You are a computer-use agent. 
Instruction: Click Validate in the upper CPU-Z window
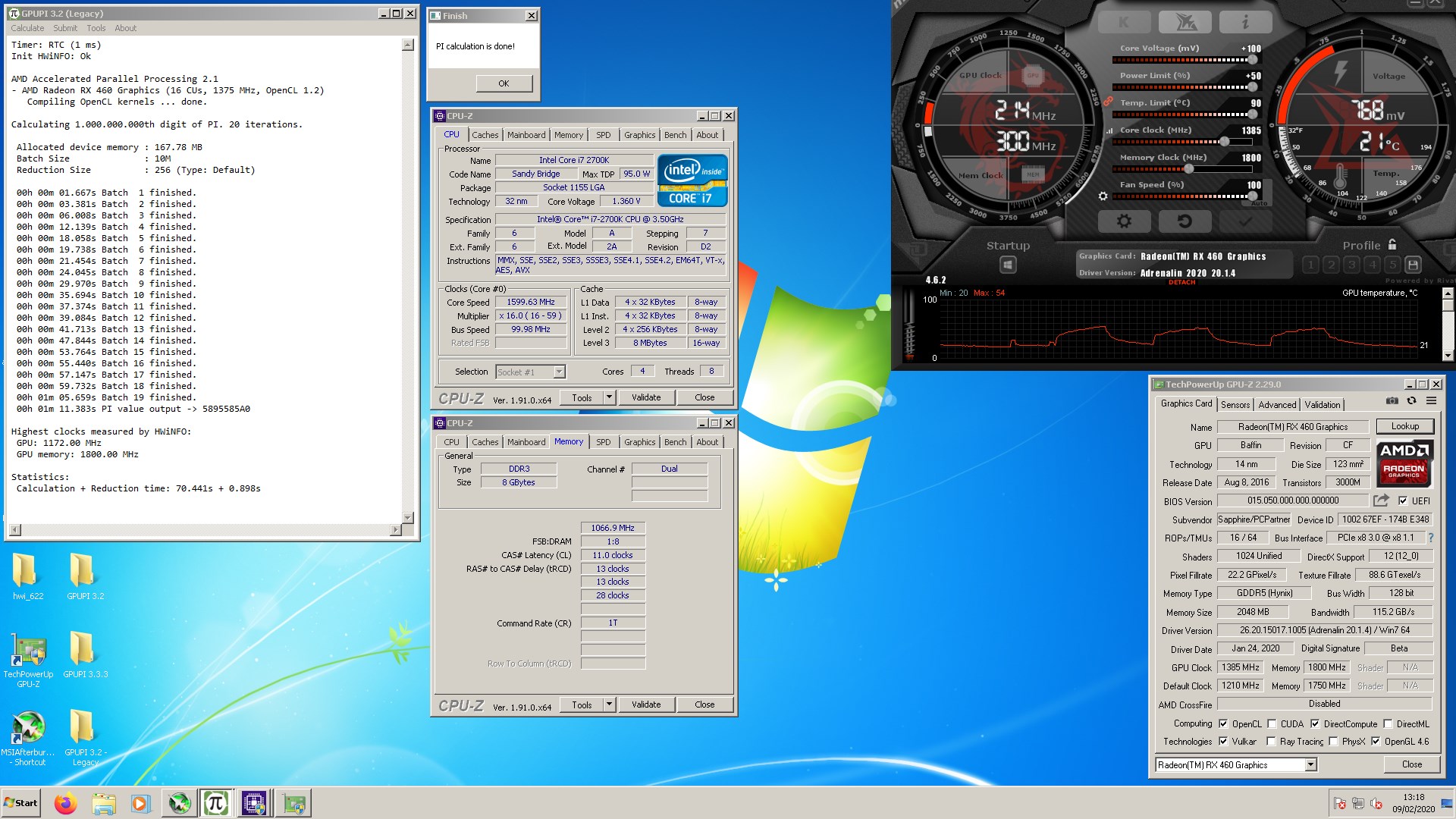(x=646, y=397)
